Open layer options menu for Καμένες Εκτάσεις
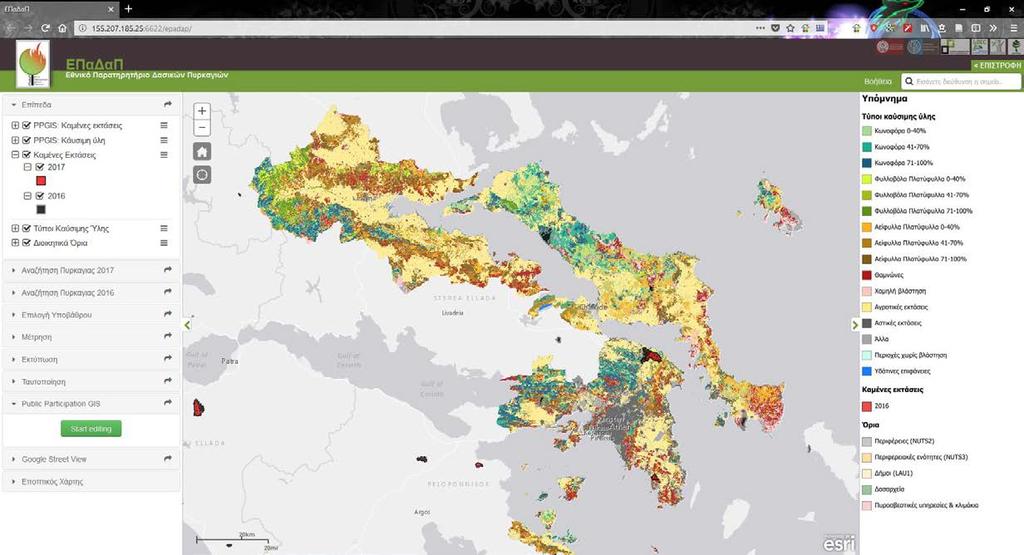1024x555 pixels. (164, 155)
